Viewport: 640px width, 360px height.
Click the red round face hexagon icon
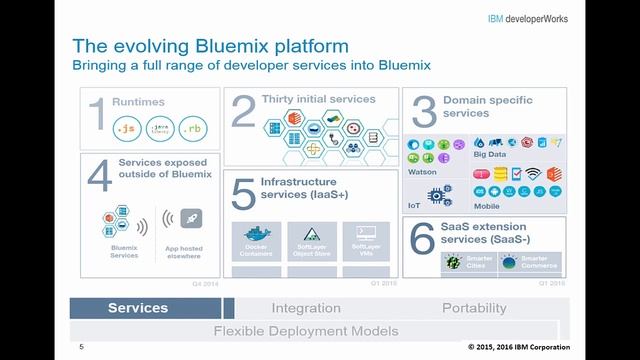click(x=353, y=129)
